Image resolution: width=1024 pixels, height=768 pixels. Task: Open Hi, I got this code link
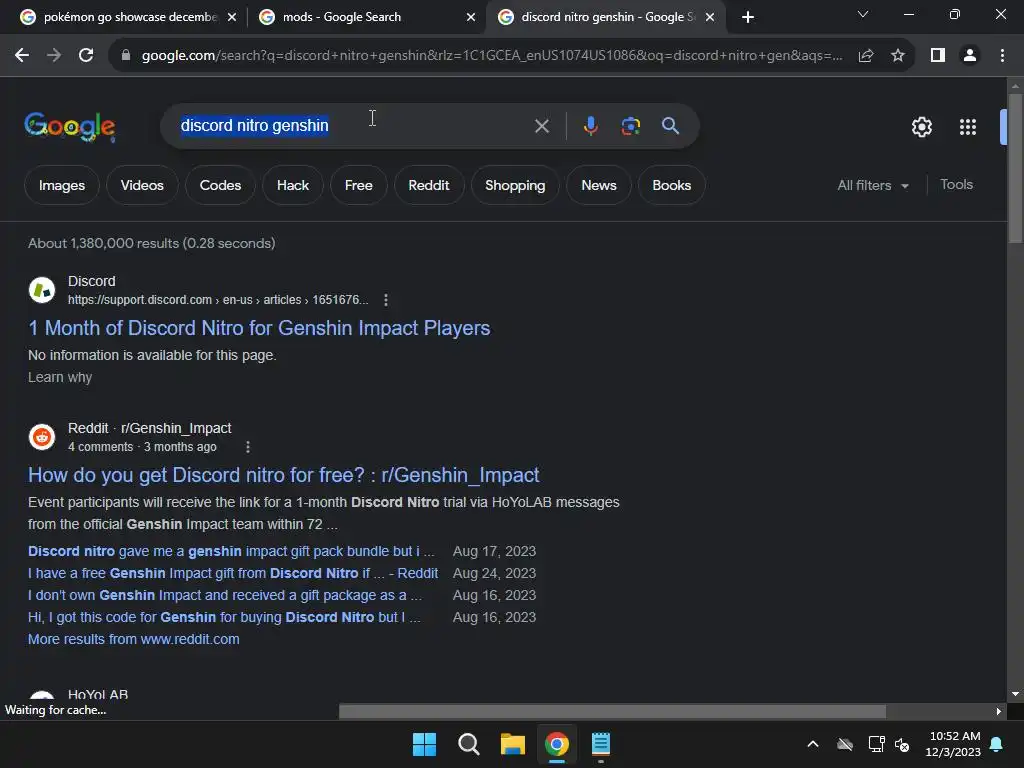tap(224, 617)
